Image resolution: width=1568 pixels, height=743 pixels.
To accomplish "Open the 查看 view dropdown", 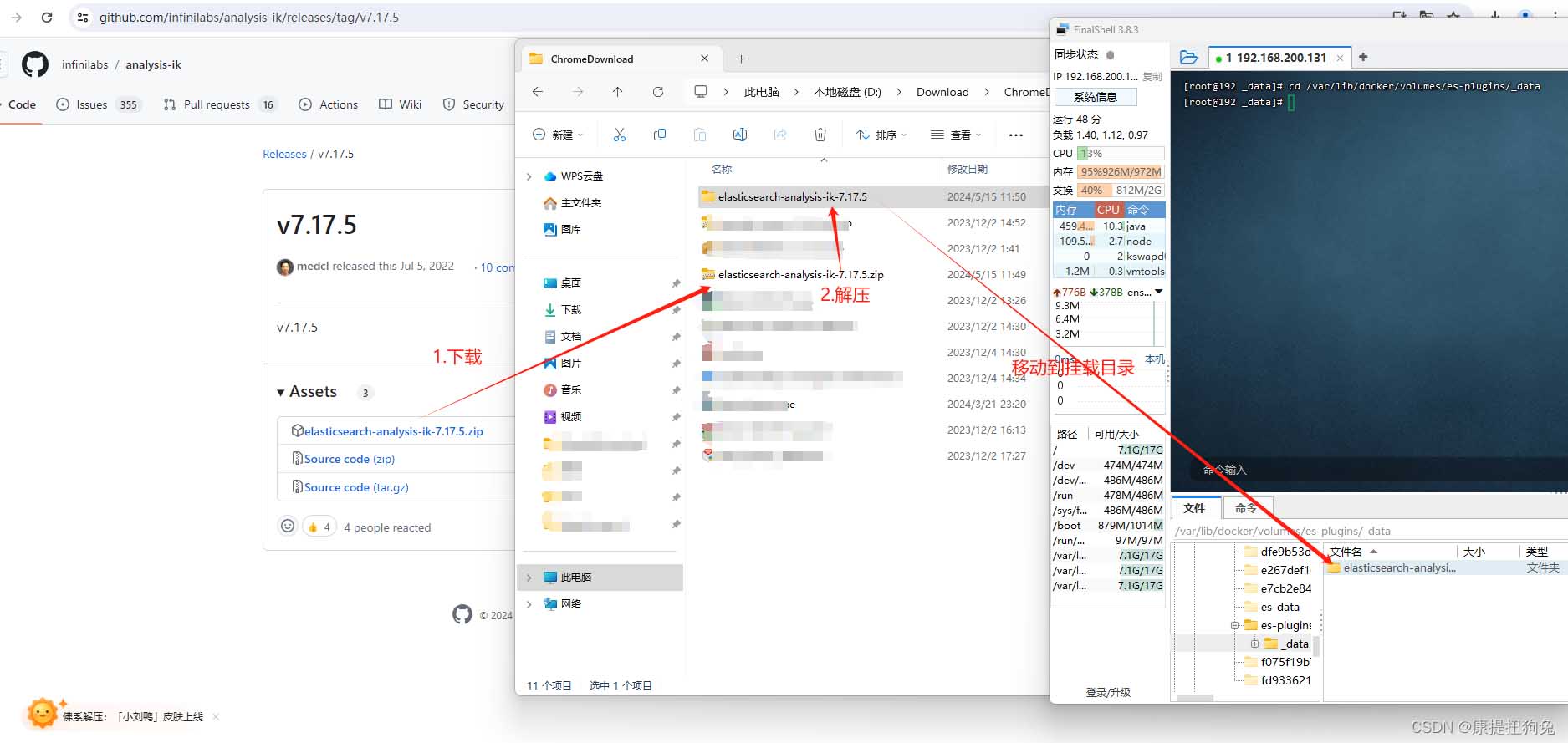I will [x=957, y=135].
